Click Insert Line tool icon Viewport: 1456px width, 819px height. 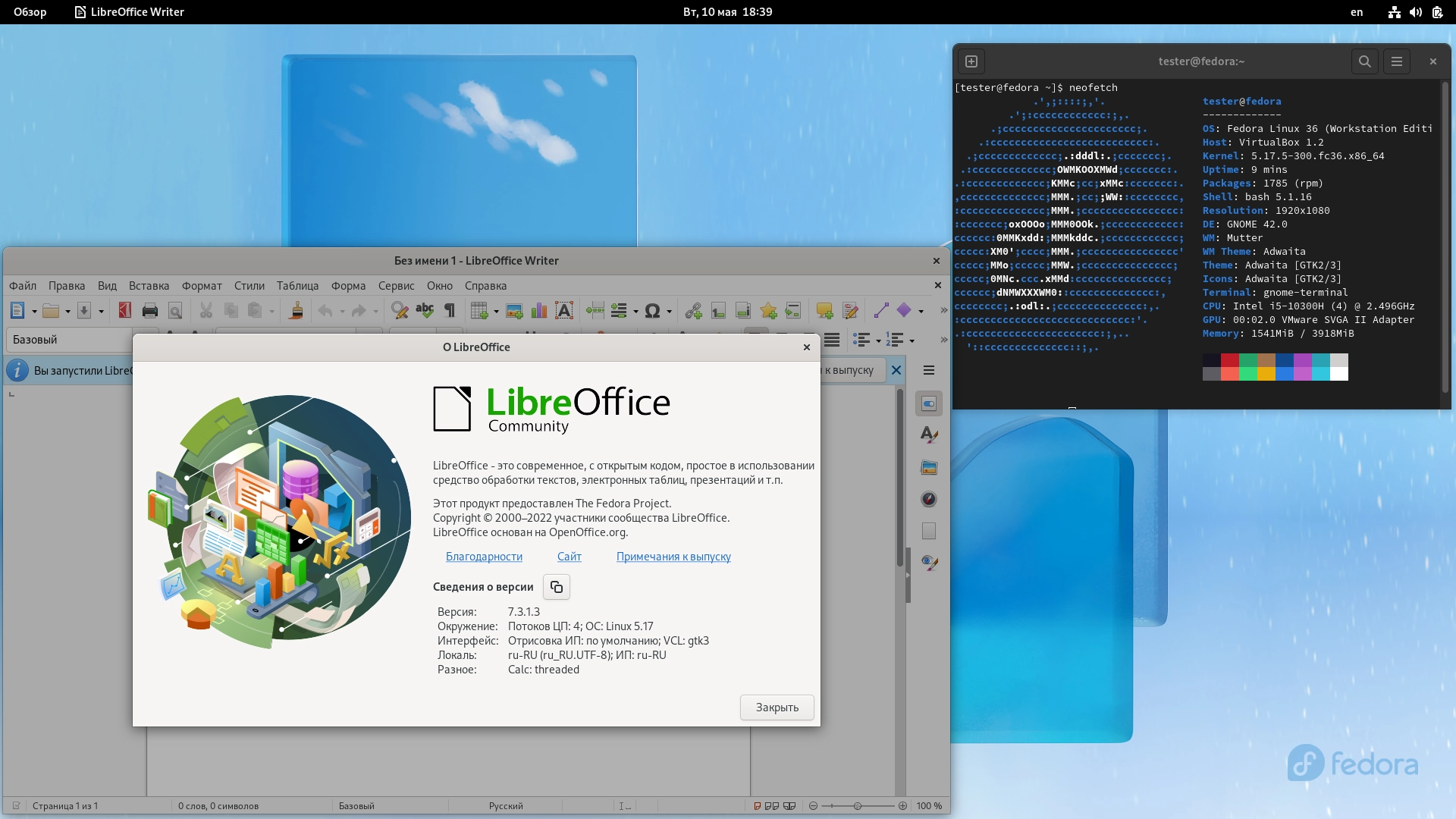[881, 311]
